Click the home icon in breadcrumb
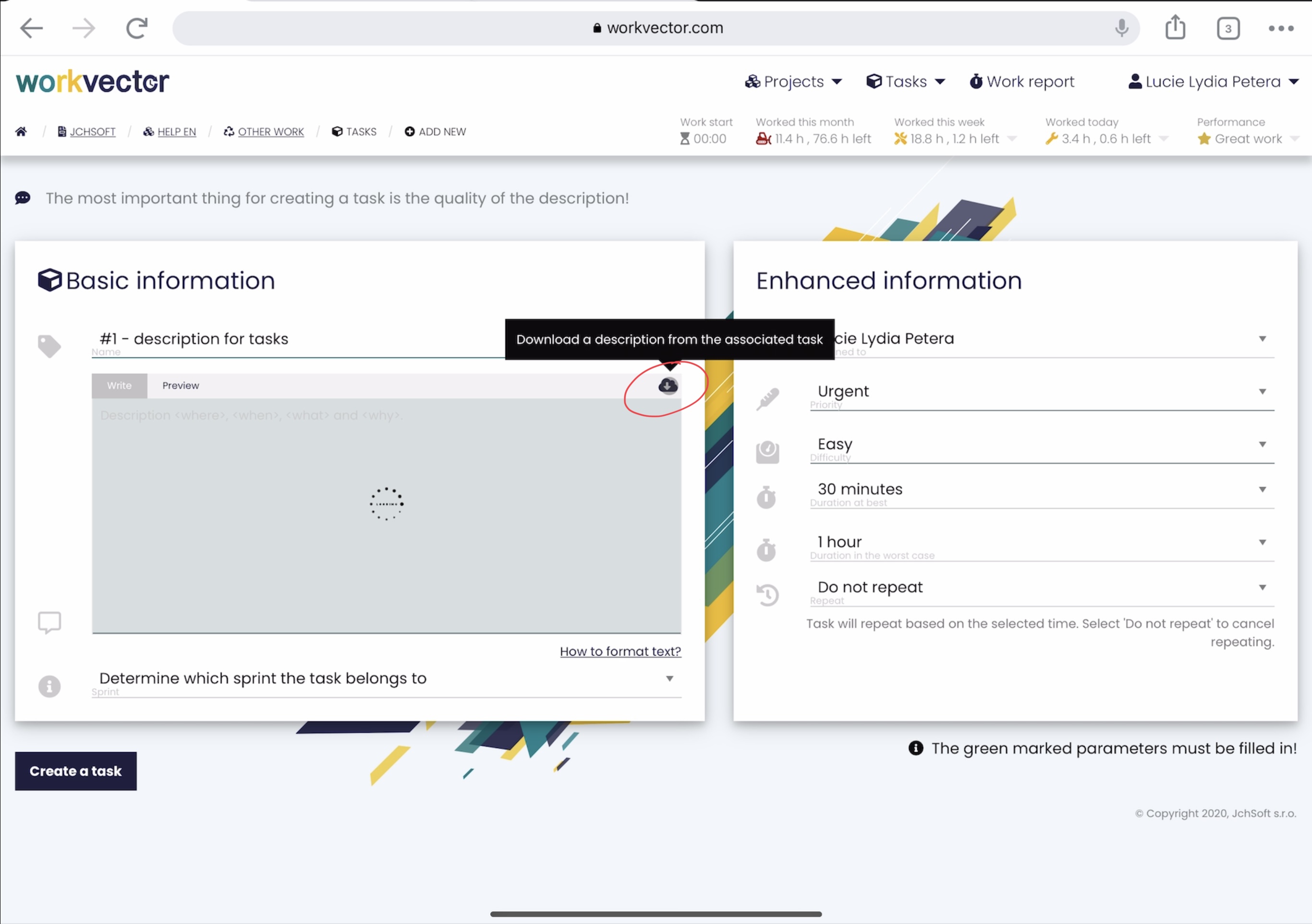 point(21,132)
